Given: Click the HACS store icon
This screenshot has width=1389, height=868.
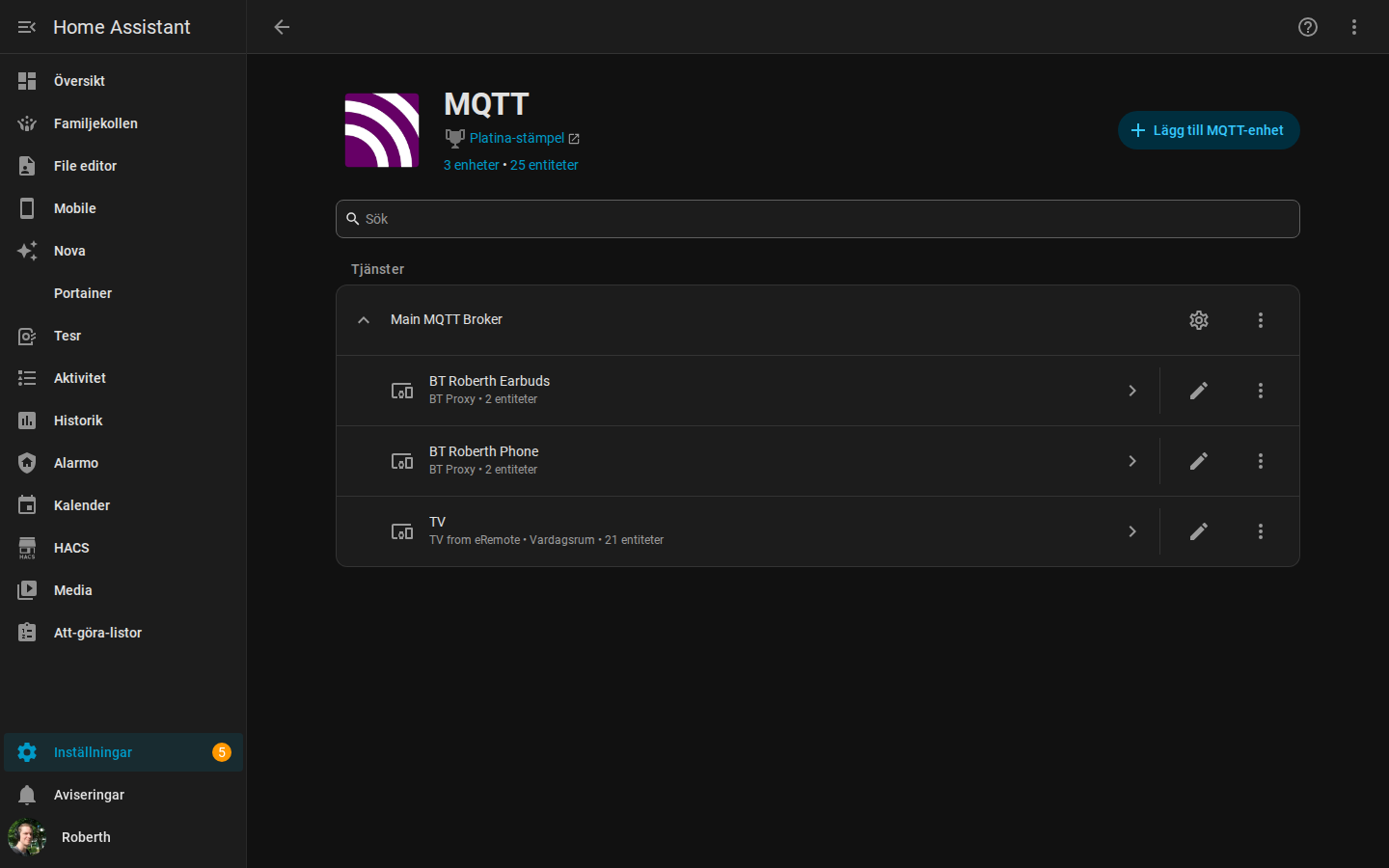Looking at the screenshot, I should tap(27, 548).
